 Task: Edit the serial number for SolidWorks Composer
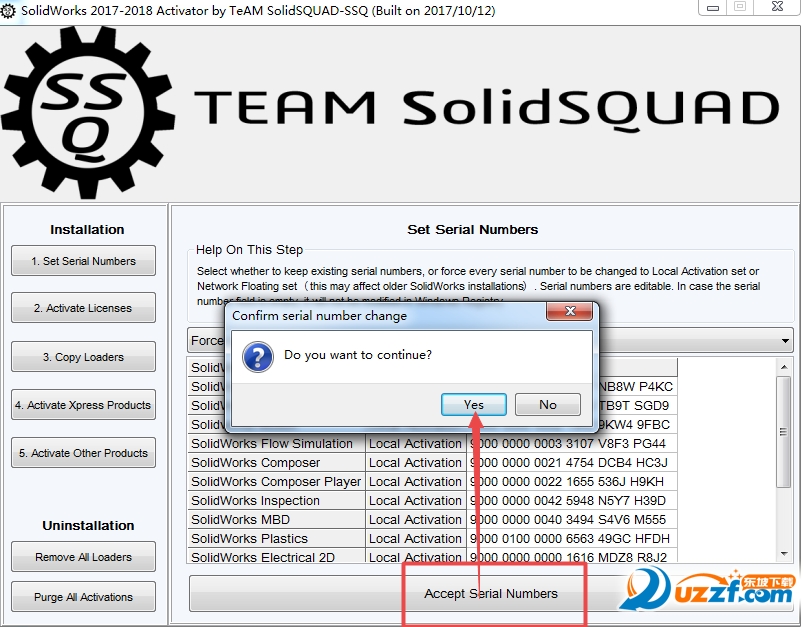coord(572,463)
